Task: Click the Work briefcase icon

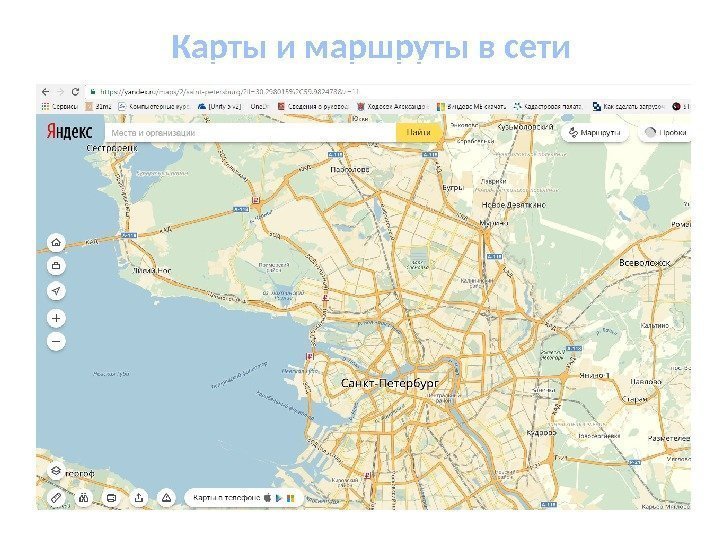Action: [x=56, y=266]
